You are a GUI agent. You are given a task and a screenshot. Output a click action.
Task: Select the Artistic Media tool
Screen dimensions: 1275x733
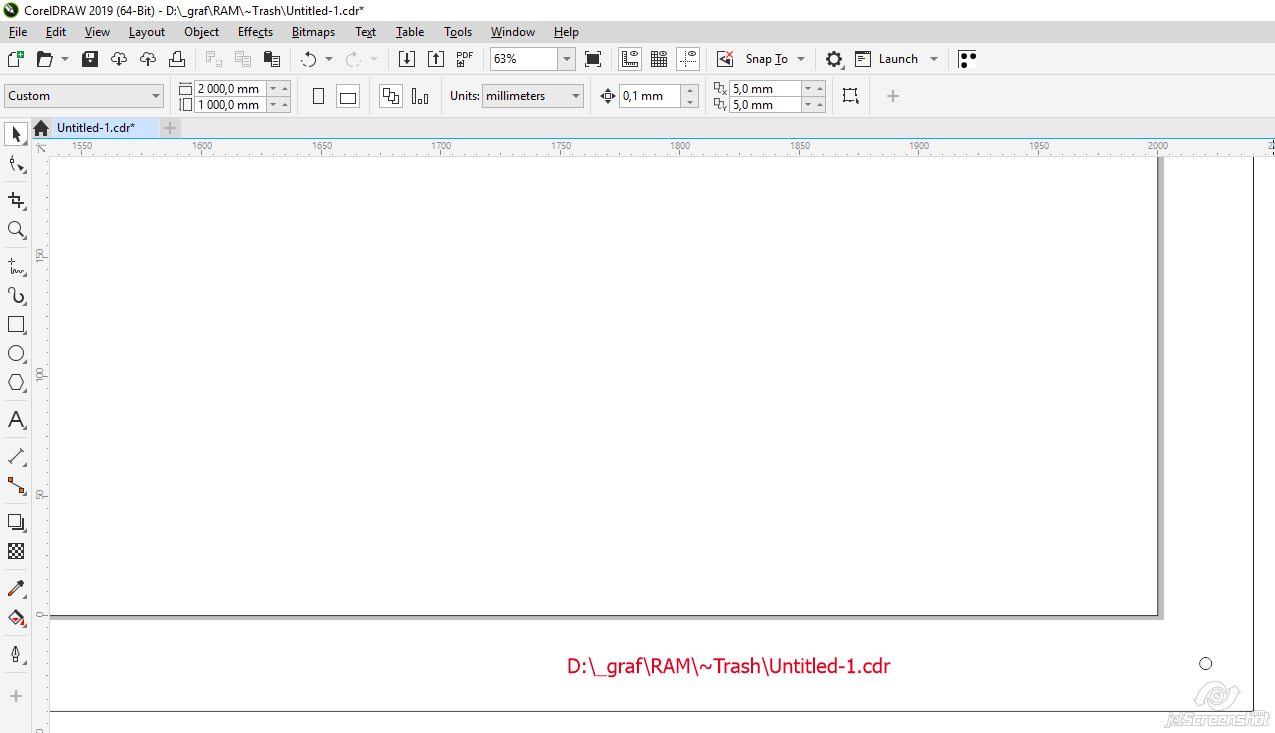click(x=16, y=296)
